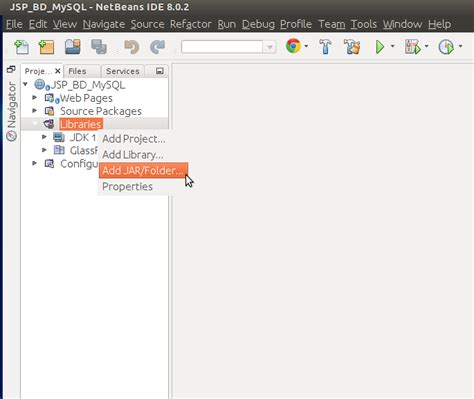This screenshot has height=399, width=474.
Task: Run the project with the green arrow
Action: pyautogui.click(x=380, y=47)
